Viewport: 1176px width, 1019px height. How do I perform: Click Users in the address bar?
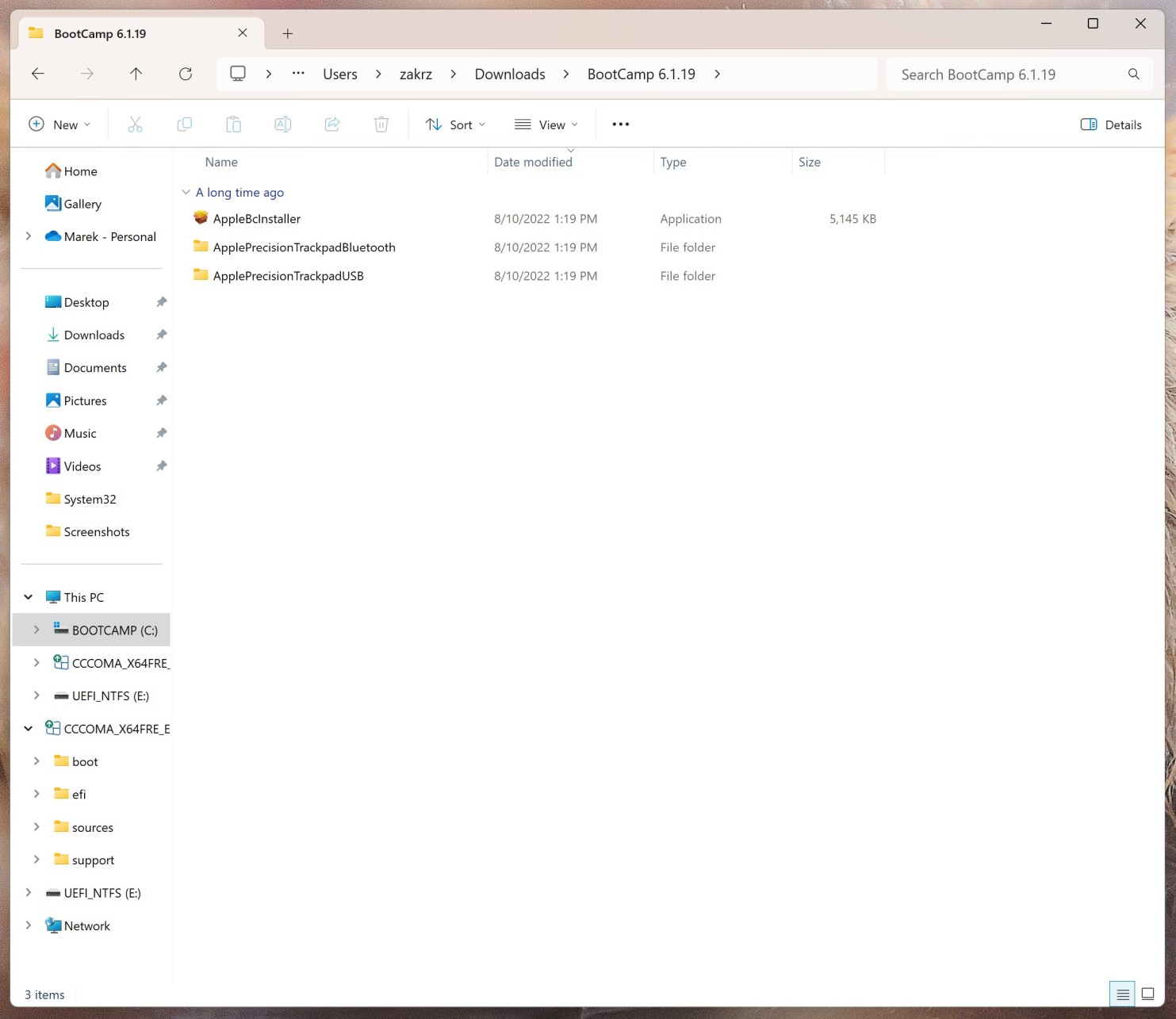340,74
